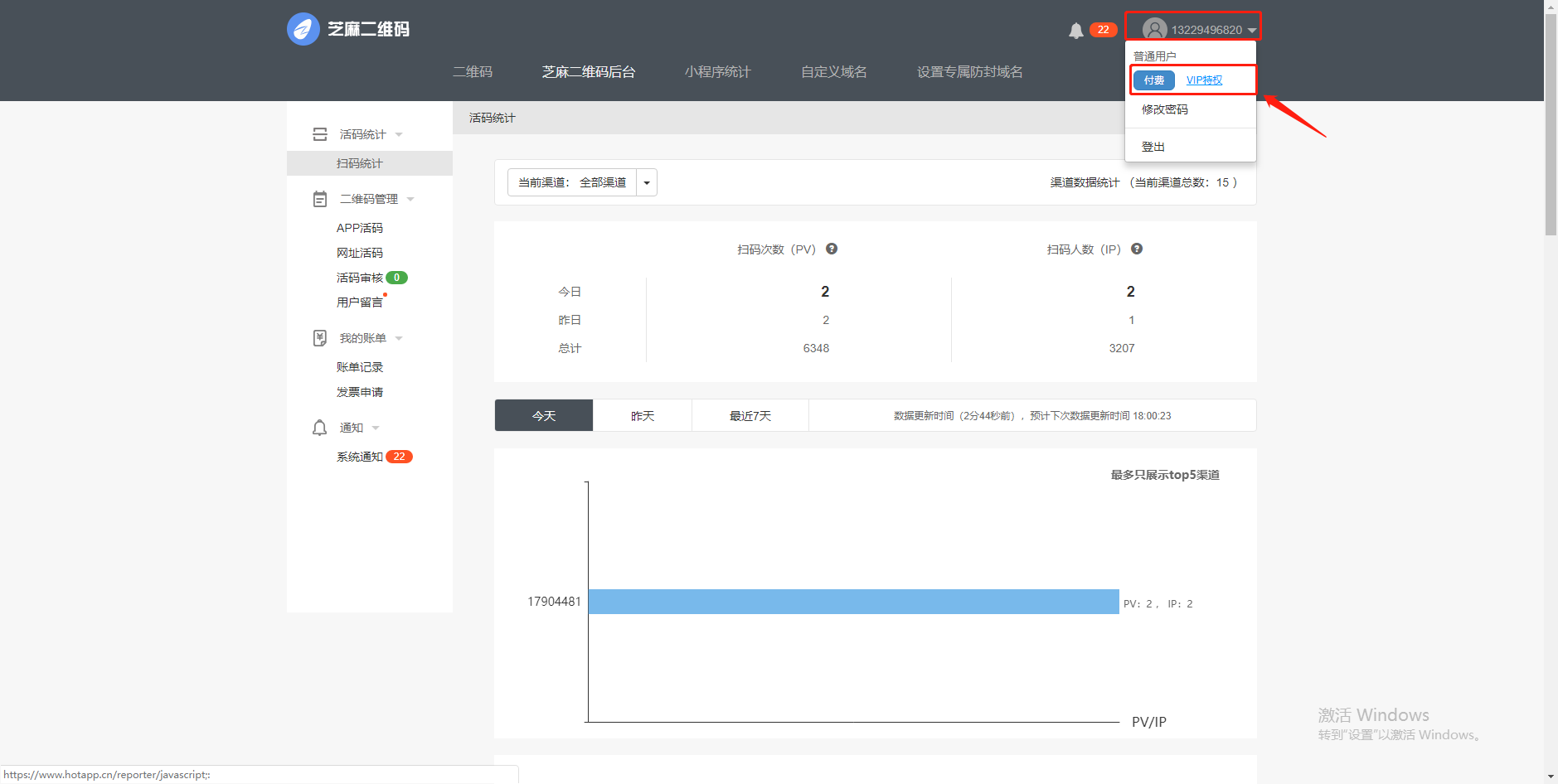This screenshot has height=784, width=1558.
Task: Select 修改密码 from the user menu
Action: tap(1165, 109)
